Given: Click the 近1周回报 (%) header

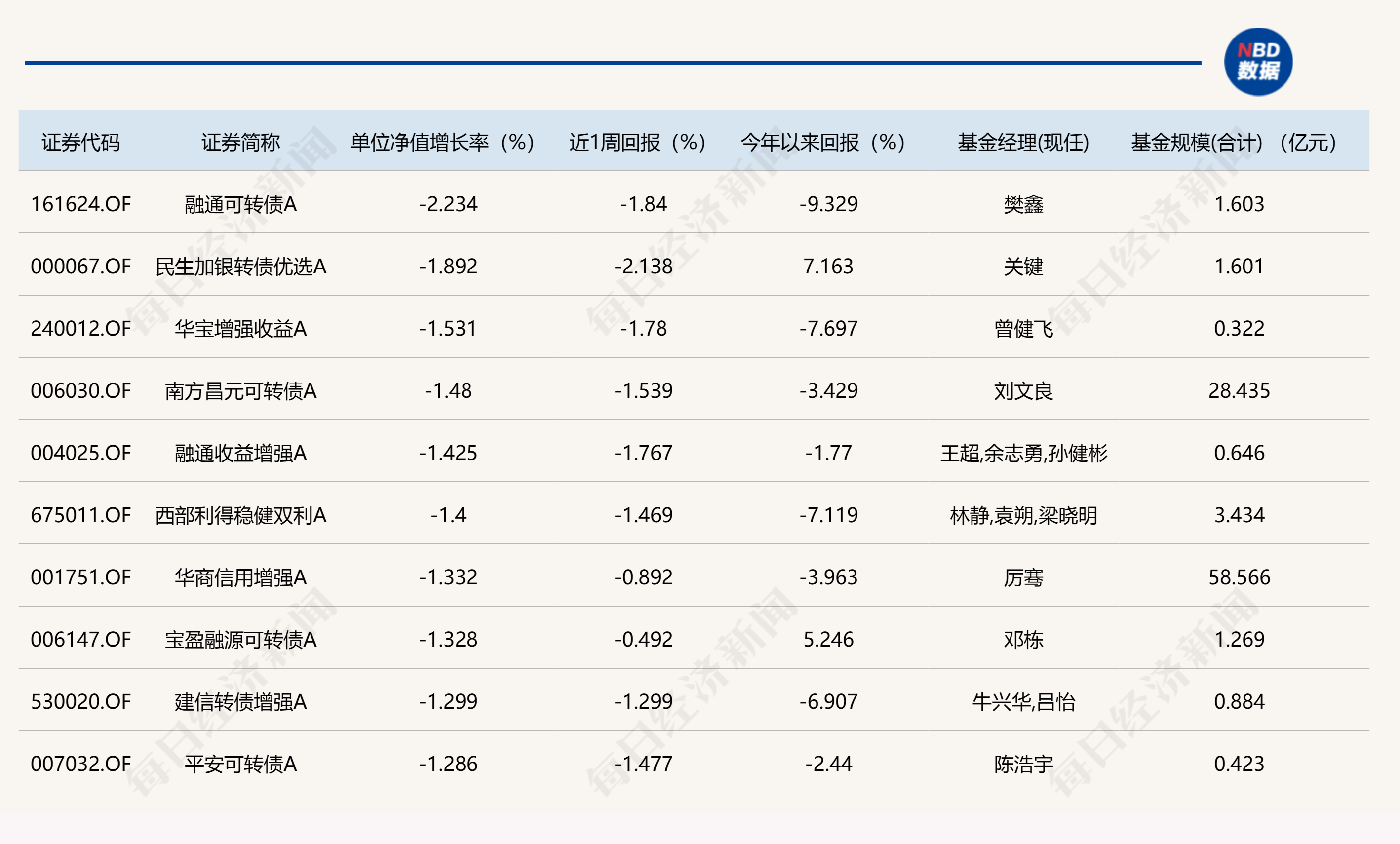Looking at the screenshot, I should pos(637,142).
